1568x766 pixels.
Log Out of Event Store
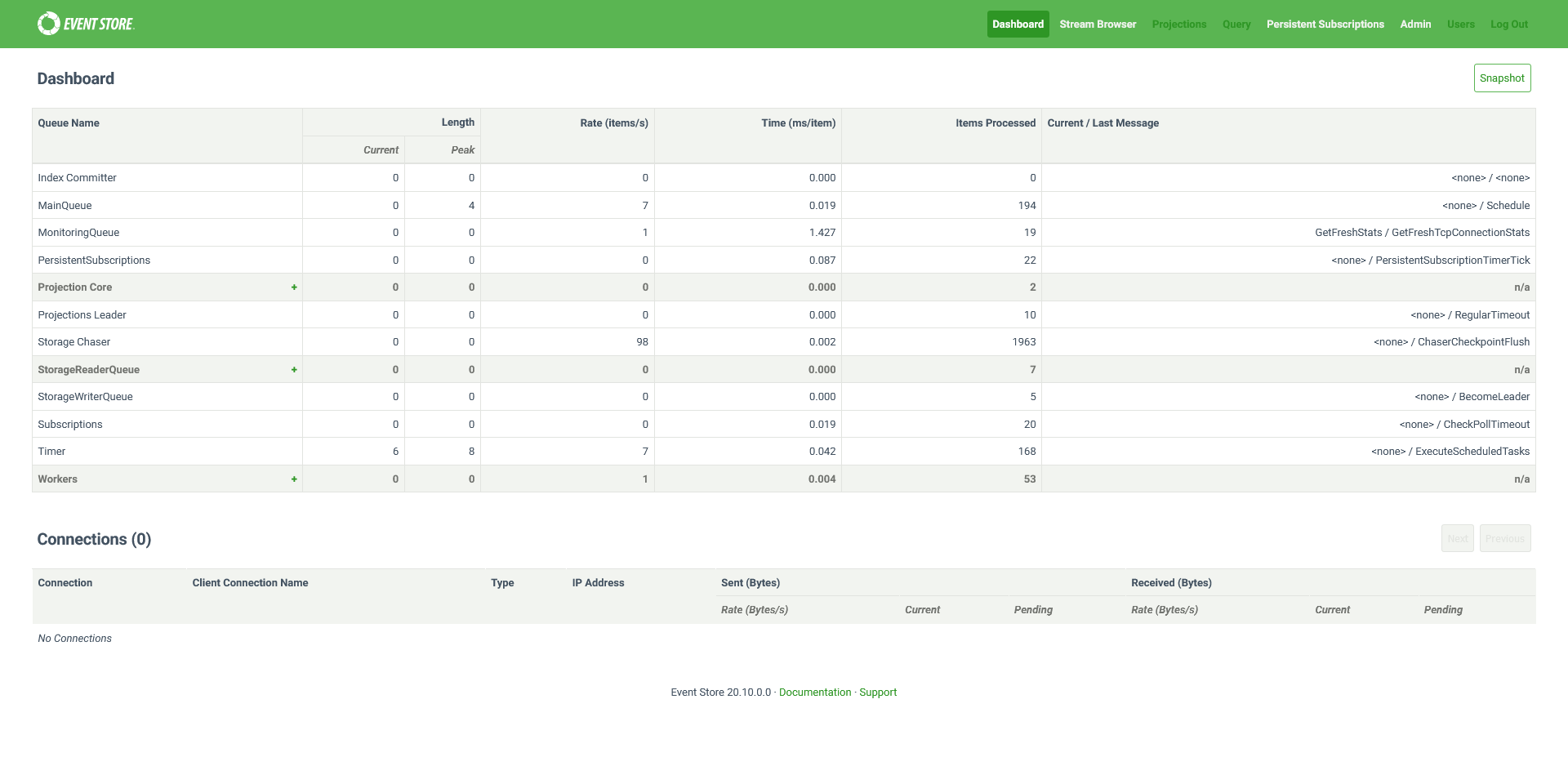(1508, 24)
